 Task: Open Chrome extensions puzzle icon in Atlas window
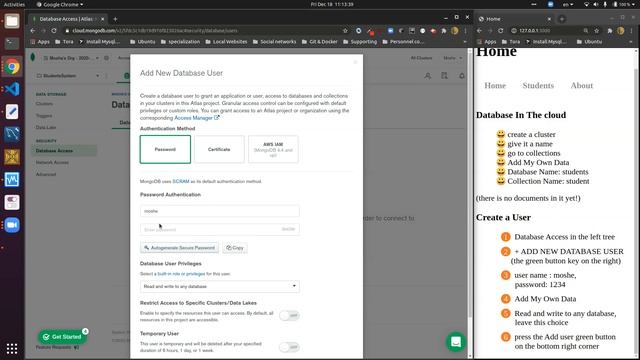pos(444,31)
